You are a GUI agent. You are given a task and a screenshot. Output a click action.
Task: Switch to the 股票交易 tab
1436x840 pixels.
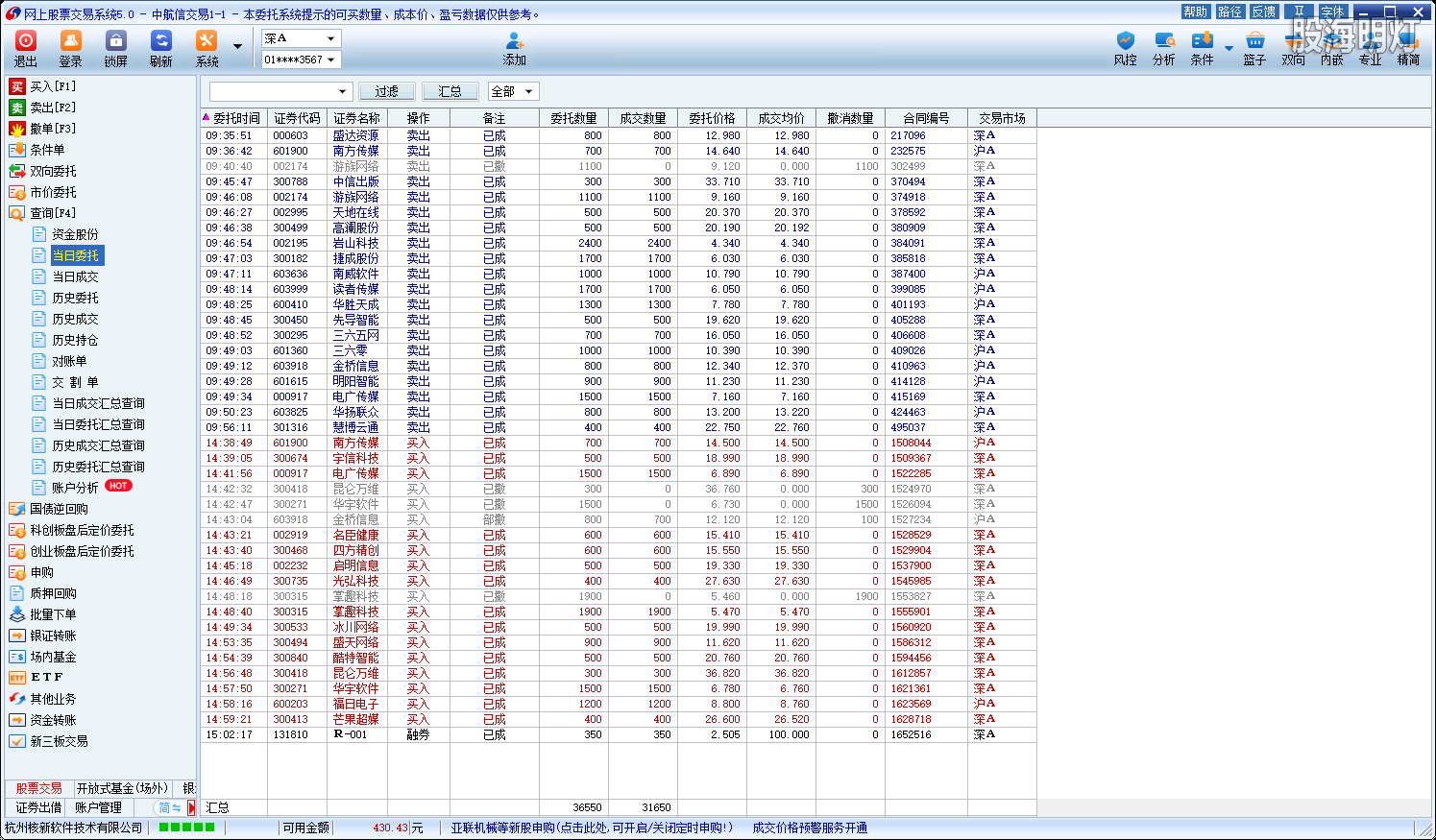point(38,788)
